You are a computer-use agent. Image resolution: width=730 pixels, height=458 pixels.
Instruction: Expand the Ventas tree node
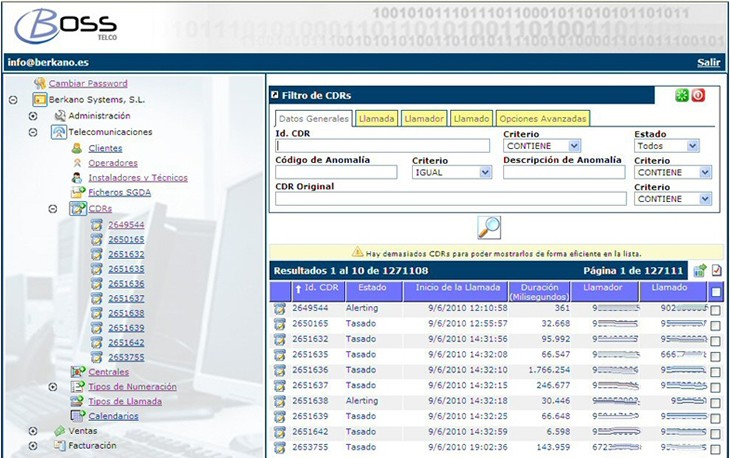tap(33, 431)
